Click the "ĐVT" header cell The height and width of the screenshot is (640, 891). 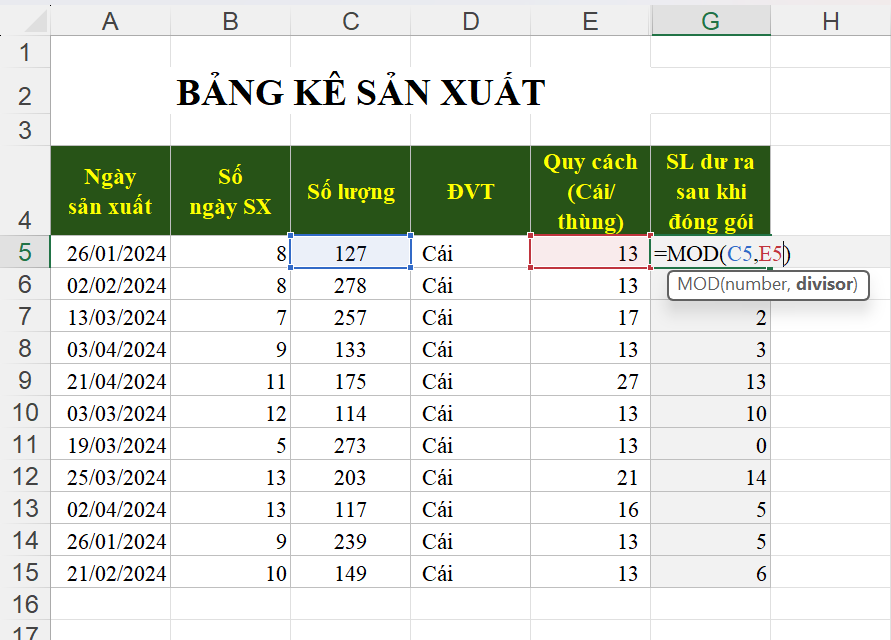tap(470, 191)
